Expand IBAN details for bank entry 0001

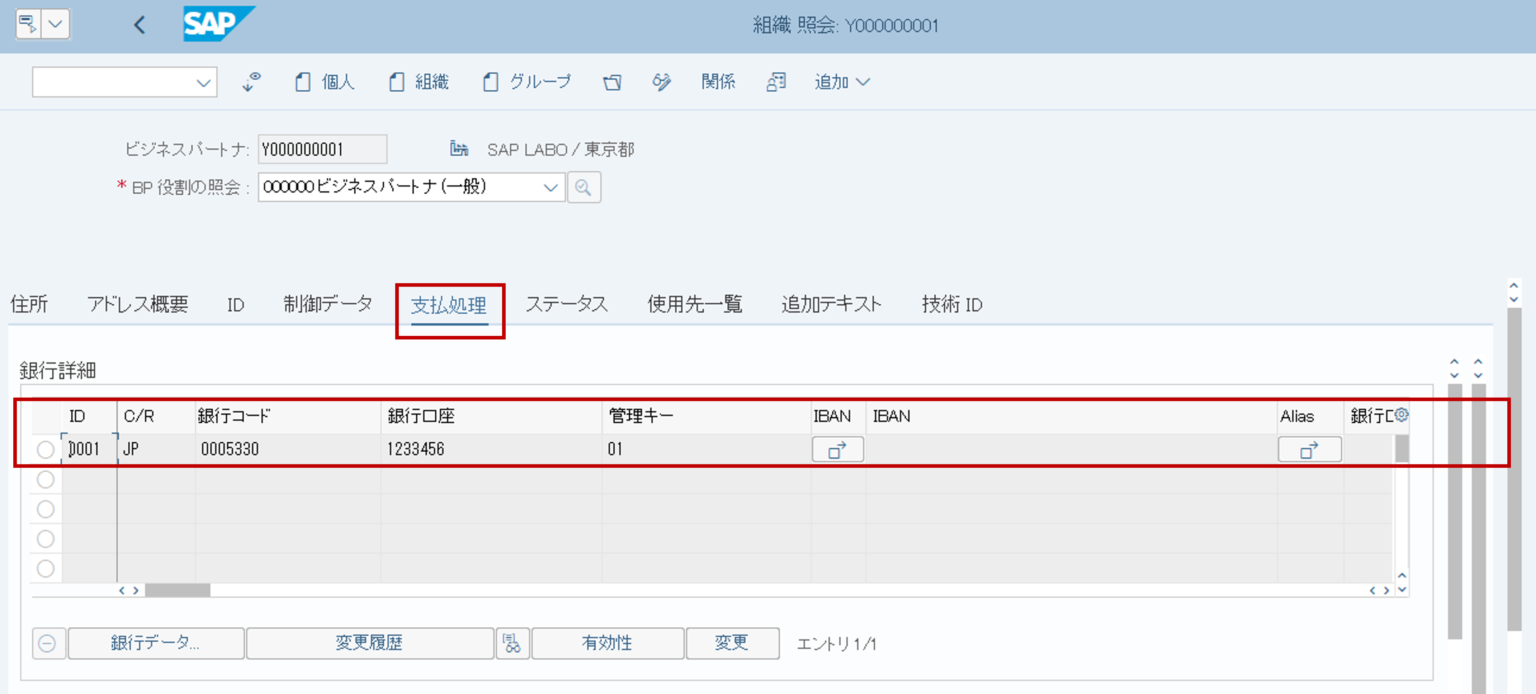point(836,449)
